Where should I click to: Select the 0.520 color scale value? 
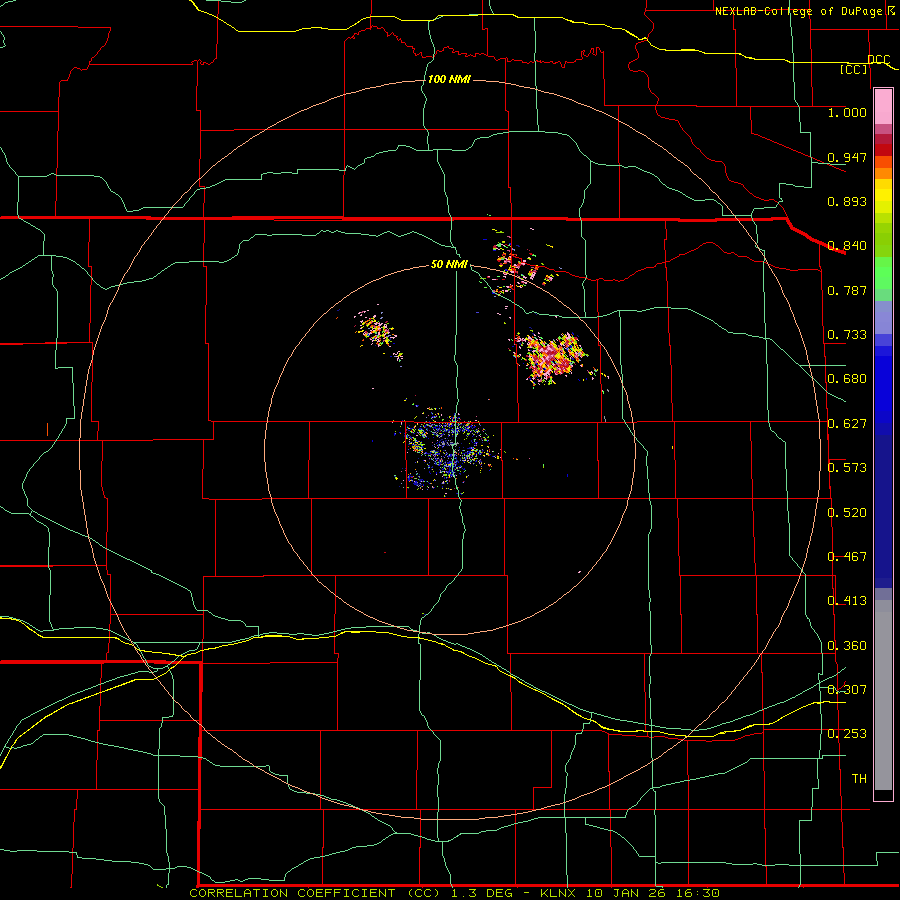(x=847, y=513)
